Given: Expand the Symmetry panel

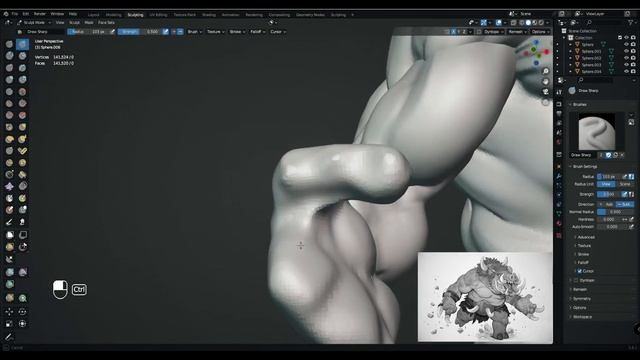Looking at the screenshot, I should [582, 299].
